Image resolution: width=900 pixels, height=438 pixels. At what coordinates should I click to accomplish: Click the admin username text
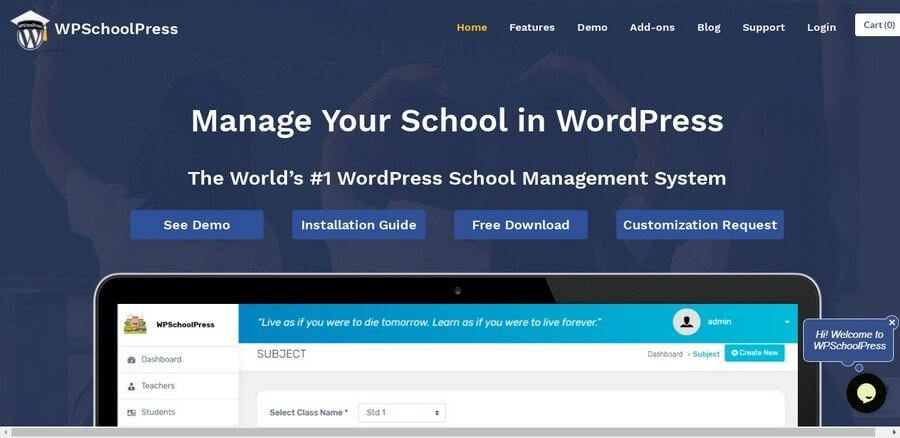click(x=719, y=322)
